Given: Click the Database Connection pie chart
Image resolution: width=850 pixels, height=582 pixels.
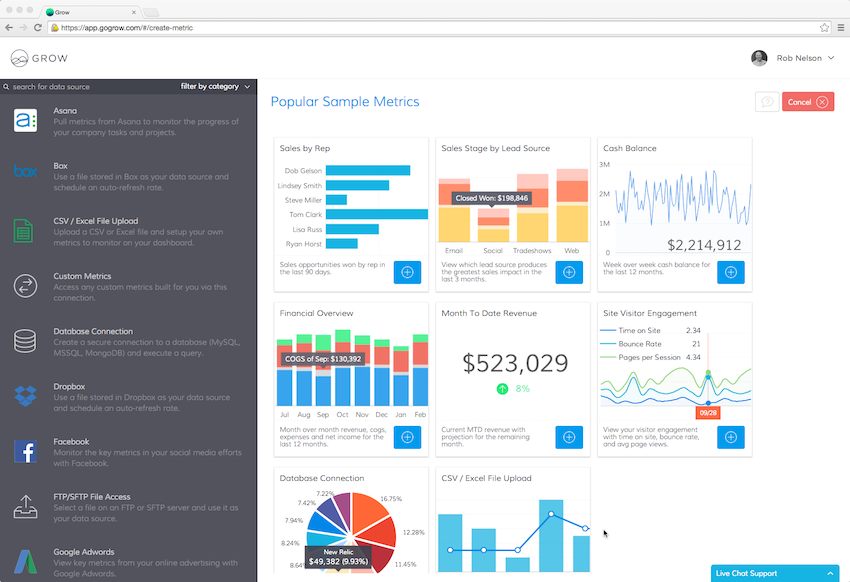Looking at the screenshot, I should (x=351, y=533).
